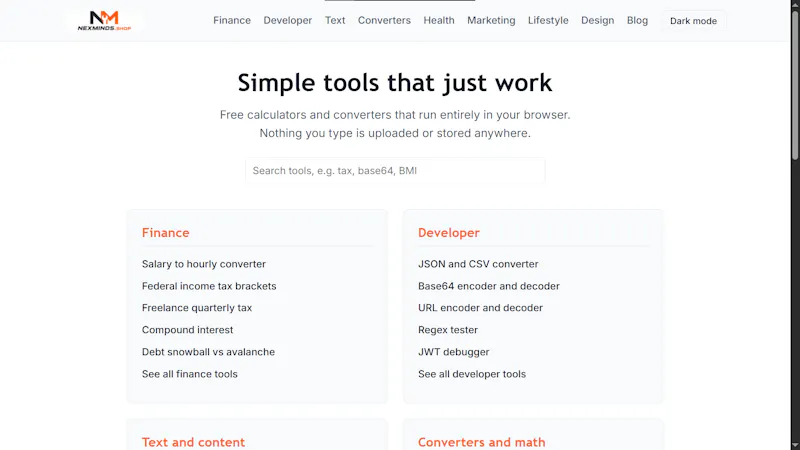Open Salary to hourly converter
The width and height of the screenshot is (800, 450).
tap(204, 264)
